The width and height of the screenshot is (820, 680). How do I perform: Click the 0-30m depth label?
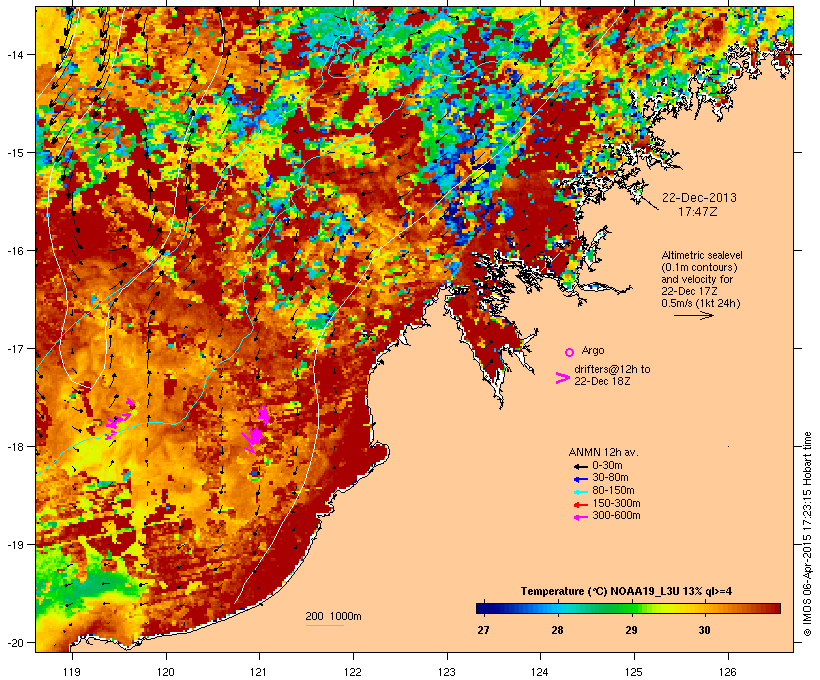607,465
